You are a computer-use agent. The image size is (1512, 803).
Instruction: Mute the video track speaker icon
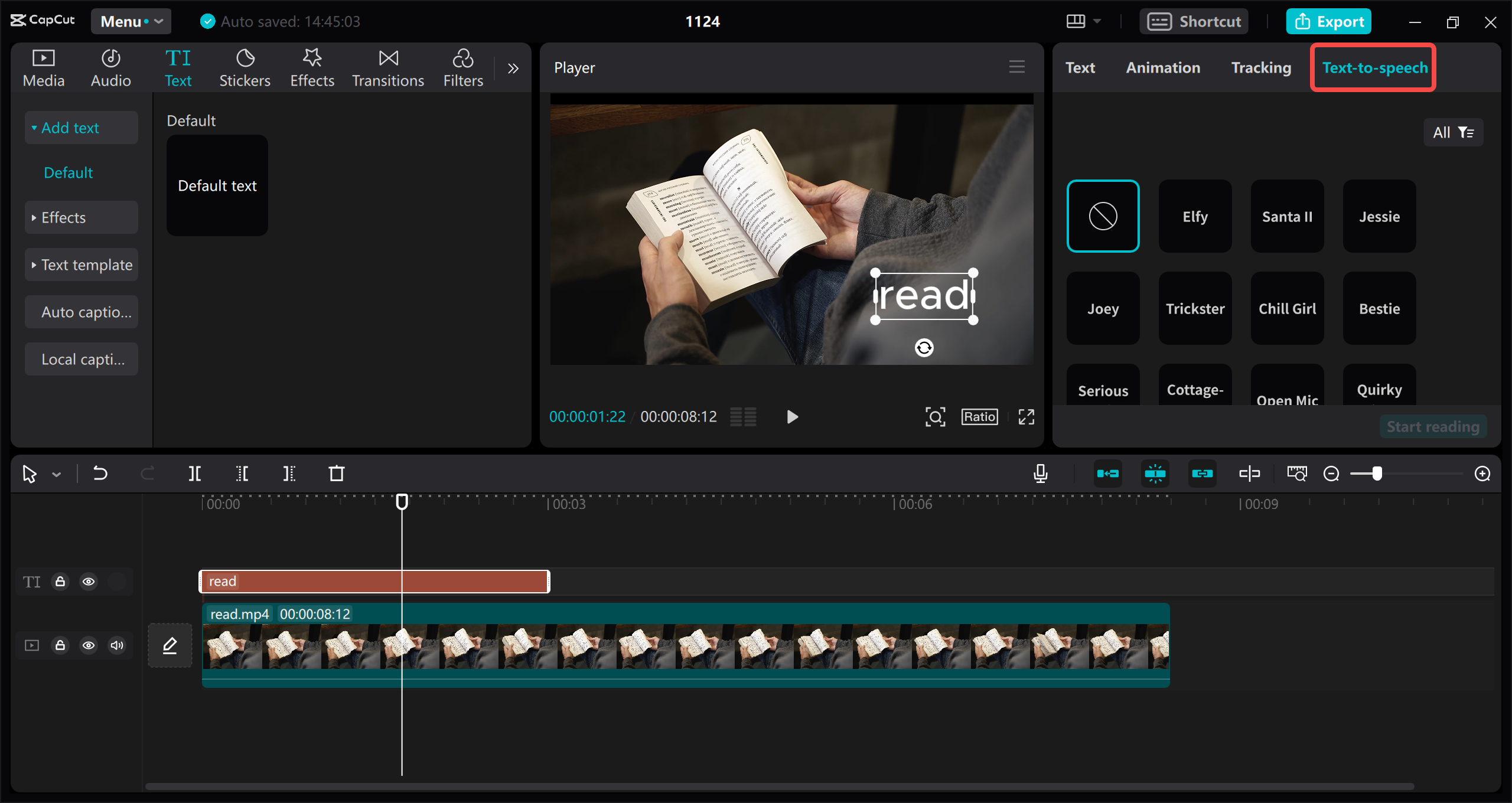tap(117, 645)
